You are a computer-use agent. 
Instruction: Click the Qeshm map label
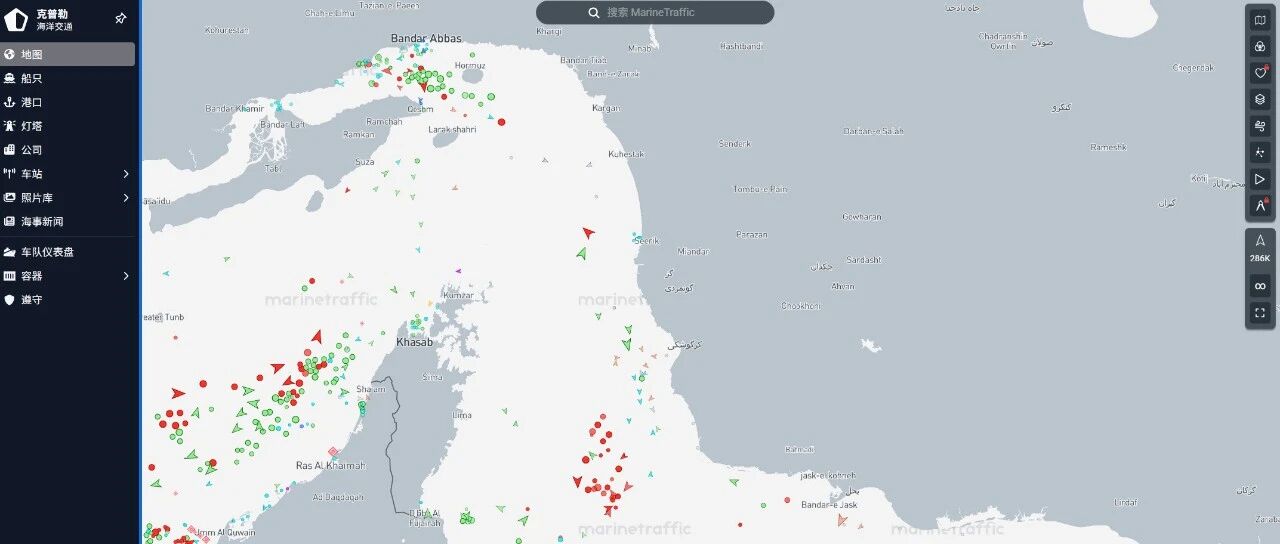coord(420,109)
